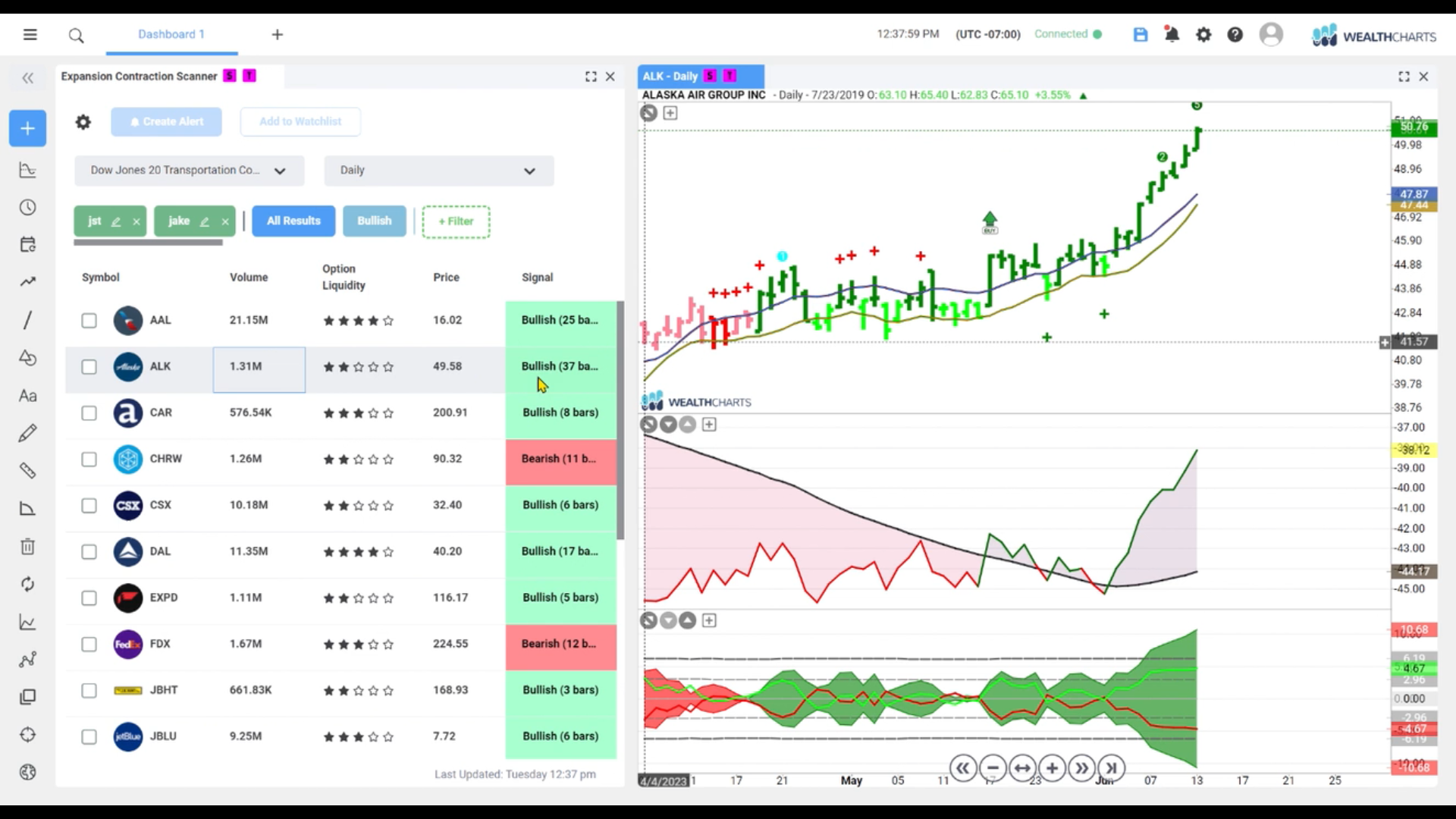Screen dimensions: 1456x819
Task: Open the calendar icon in sidebar
Action: (x=27, y=244)
